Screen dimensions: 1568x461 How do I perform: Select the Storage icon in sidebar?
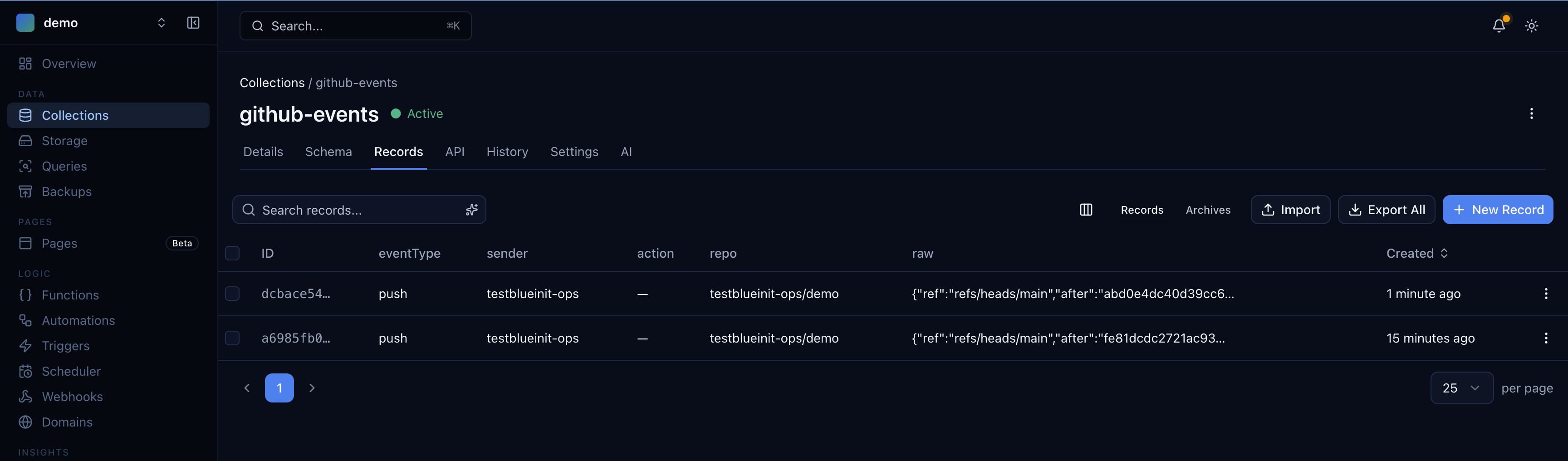[x=25, y=141]
